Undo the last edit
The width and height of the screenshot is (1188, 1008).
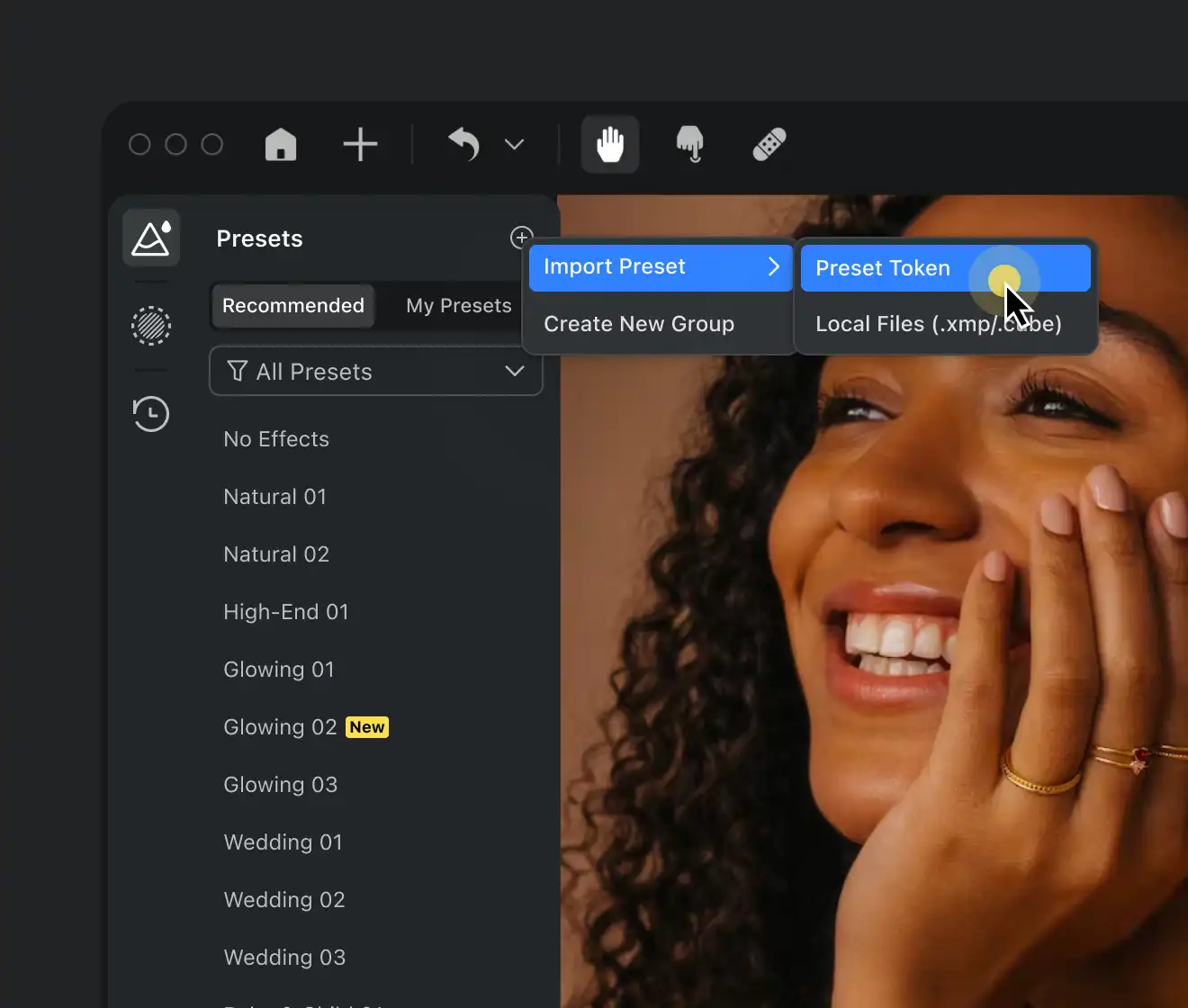[463, 144]
